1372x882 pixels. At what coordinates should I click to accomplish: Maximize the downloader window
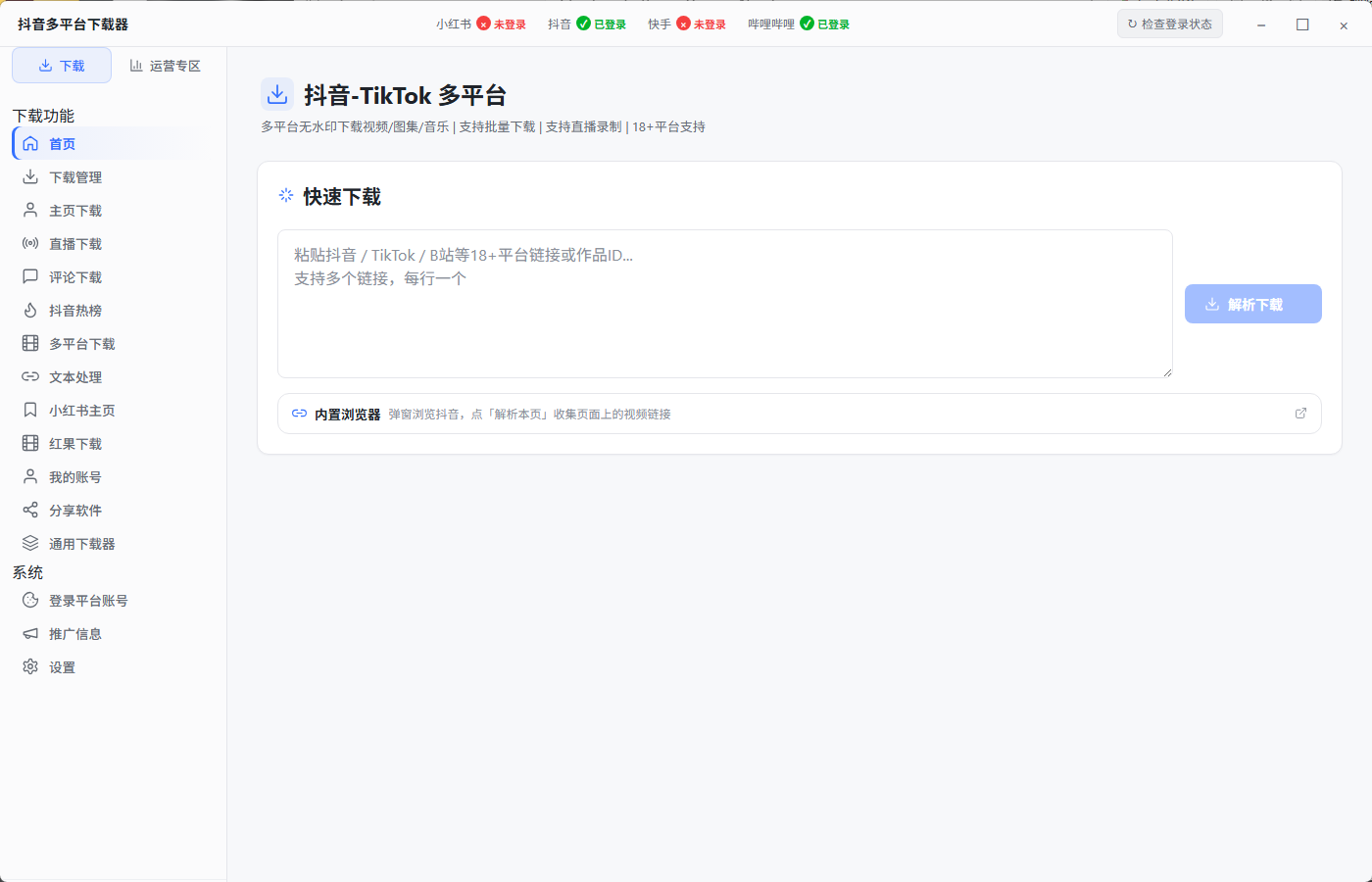coord(1302,24)
